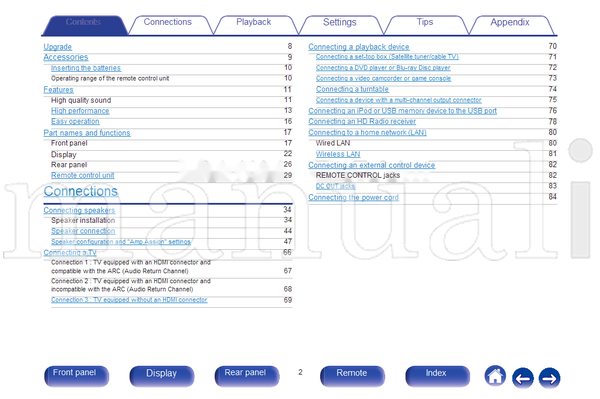Click the Remote button

tap(352, 375)
